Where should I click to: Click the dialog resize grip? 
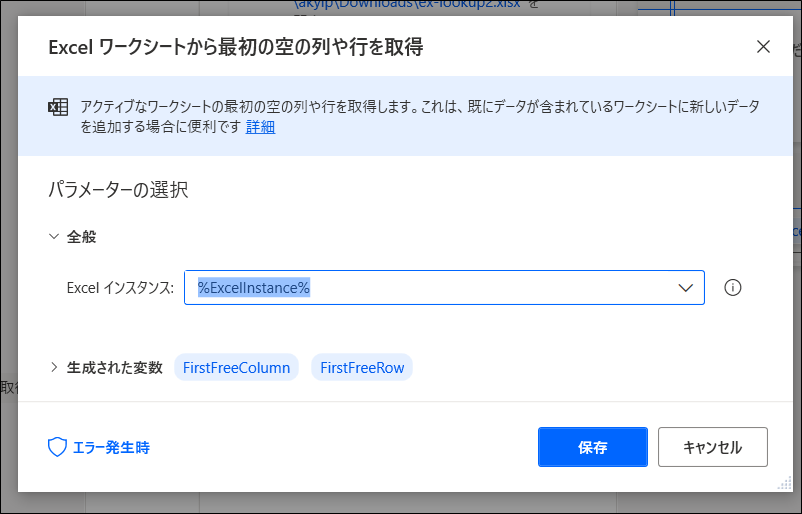click(x=785, y=483)
